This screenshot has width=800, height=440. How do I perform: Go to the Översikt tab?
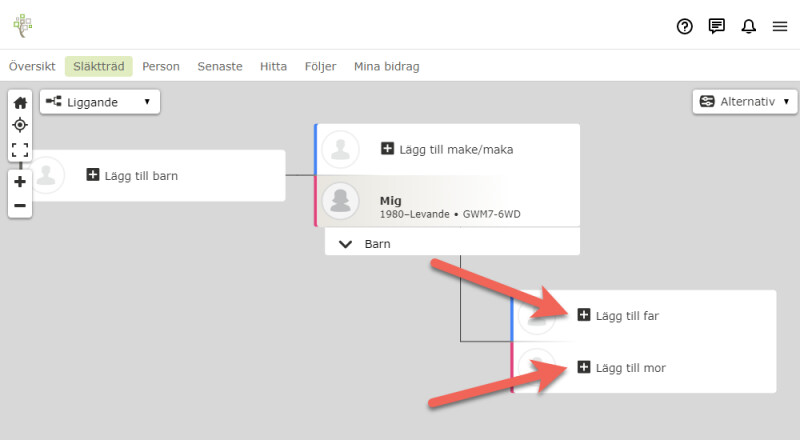coord(32,66)
